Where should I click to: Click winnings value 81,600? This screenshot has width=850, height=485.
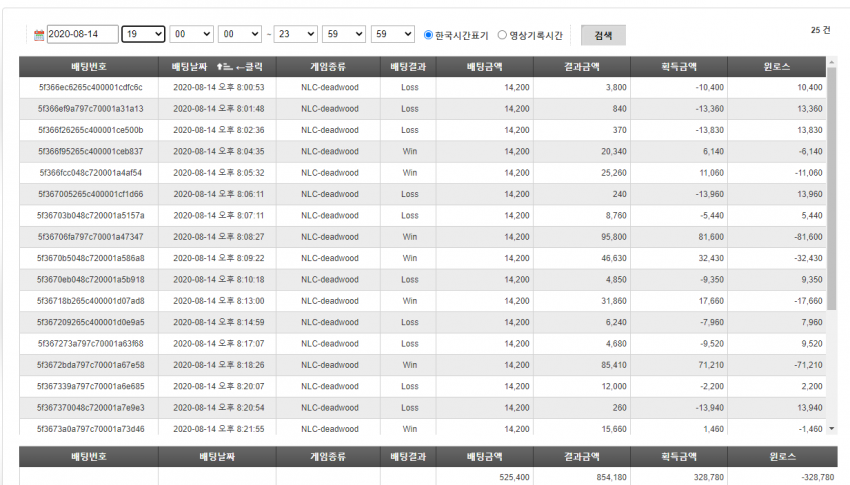click(711, 237)
